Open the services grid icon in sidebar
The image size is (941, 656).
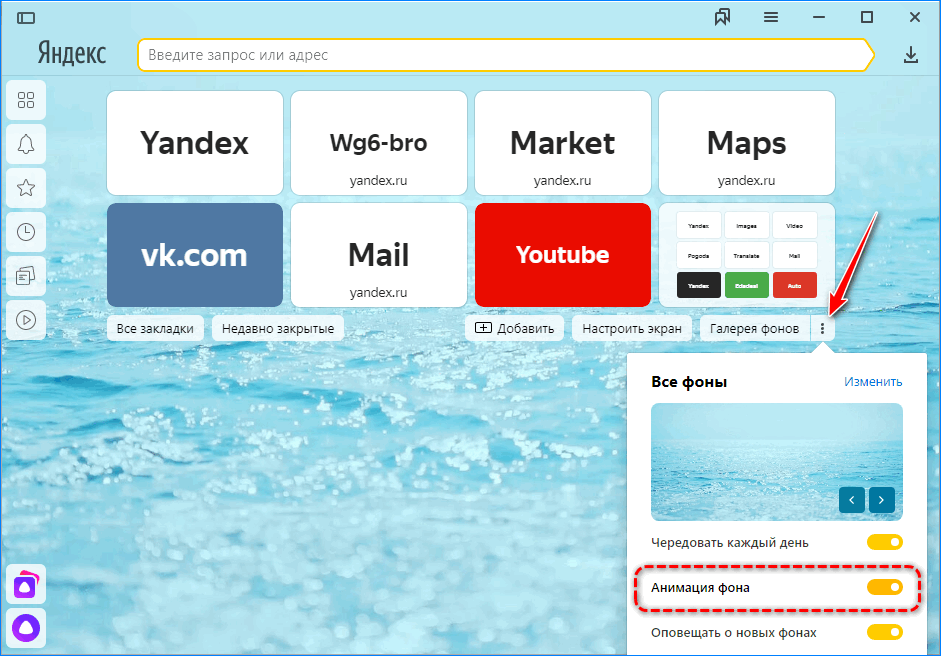coord(26,100)
